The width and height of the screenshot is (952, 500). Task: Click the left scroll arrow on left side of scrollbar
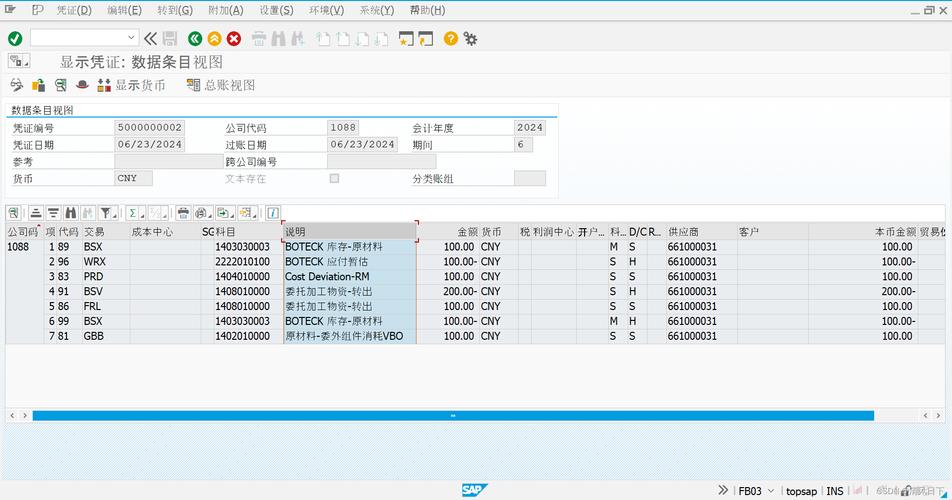[x=12, y=416]
